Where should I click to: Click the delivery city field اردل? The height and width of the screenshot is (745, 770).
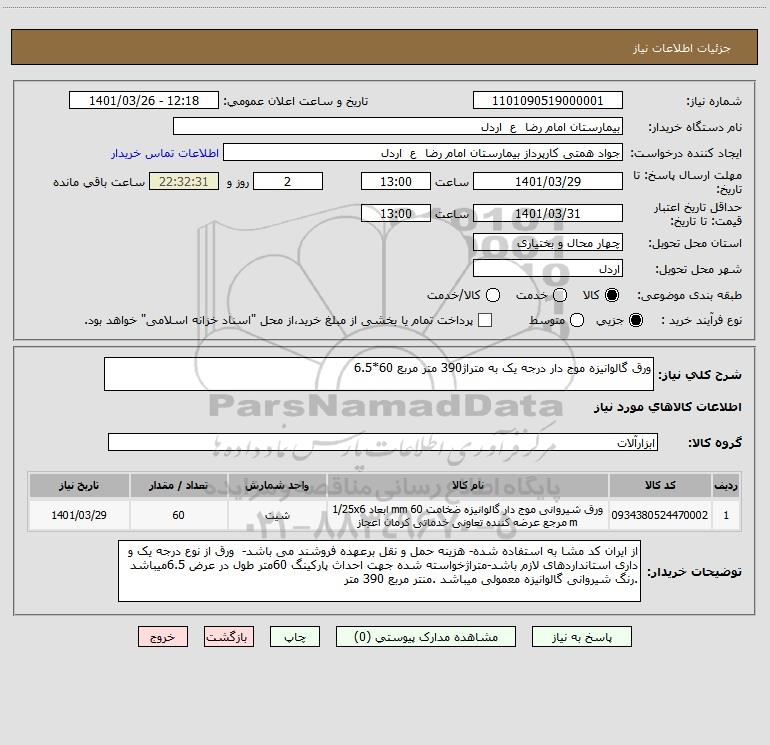[x=548, y=269]
